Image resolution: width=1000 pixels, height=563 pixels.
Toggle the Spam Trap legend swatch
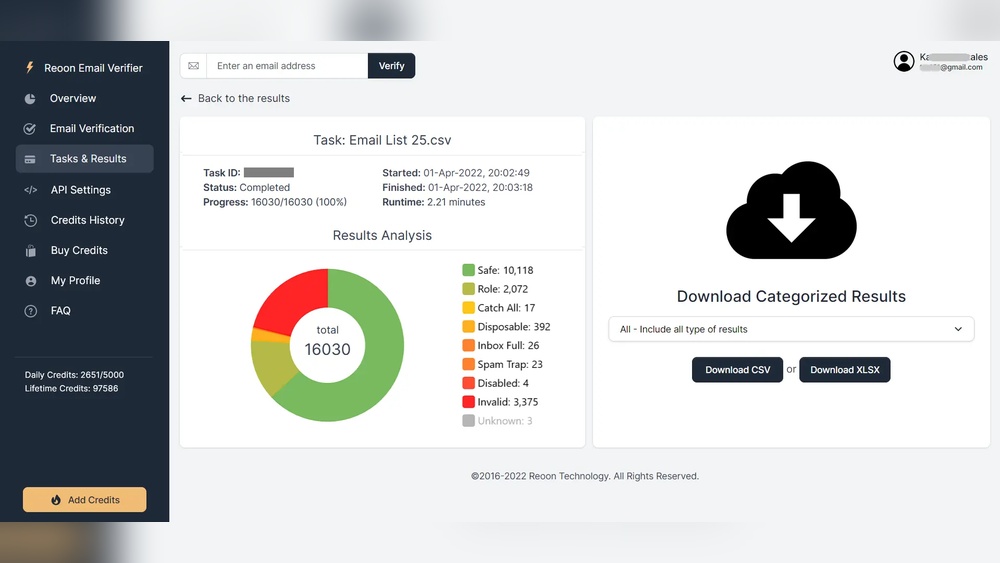click(x=469, y=364)
